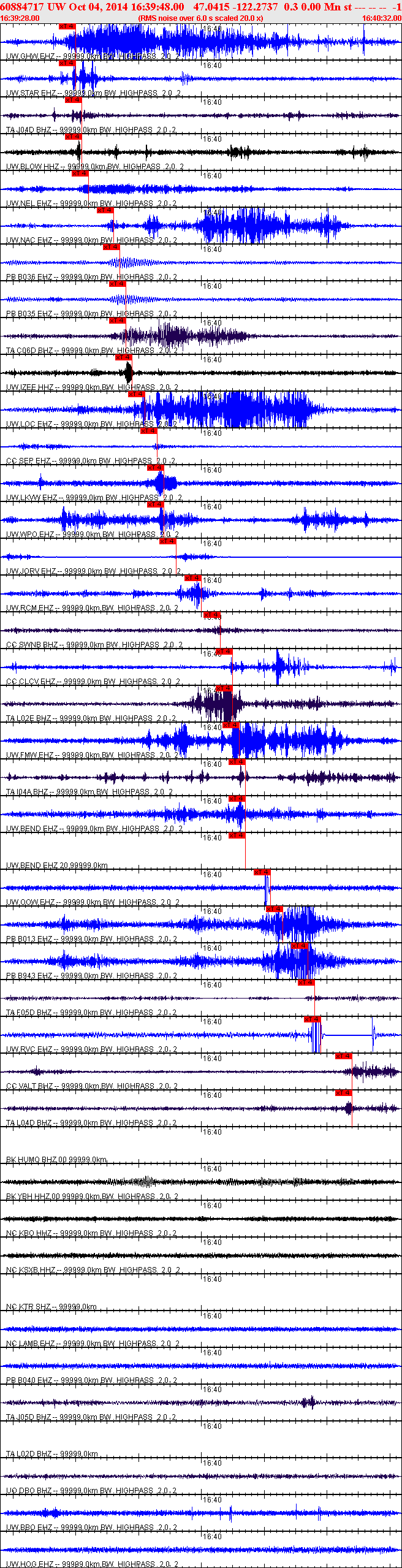Viewport: 402px width, 1568px height.
Task: Select the pick marker on UW.OOW trace
Action: click(262, 872)
